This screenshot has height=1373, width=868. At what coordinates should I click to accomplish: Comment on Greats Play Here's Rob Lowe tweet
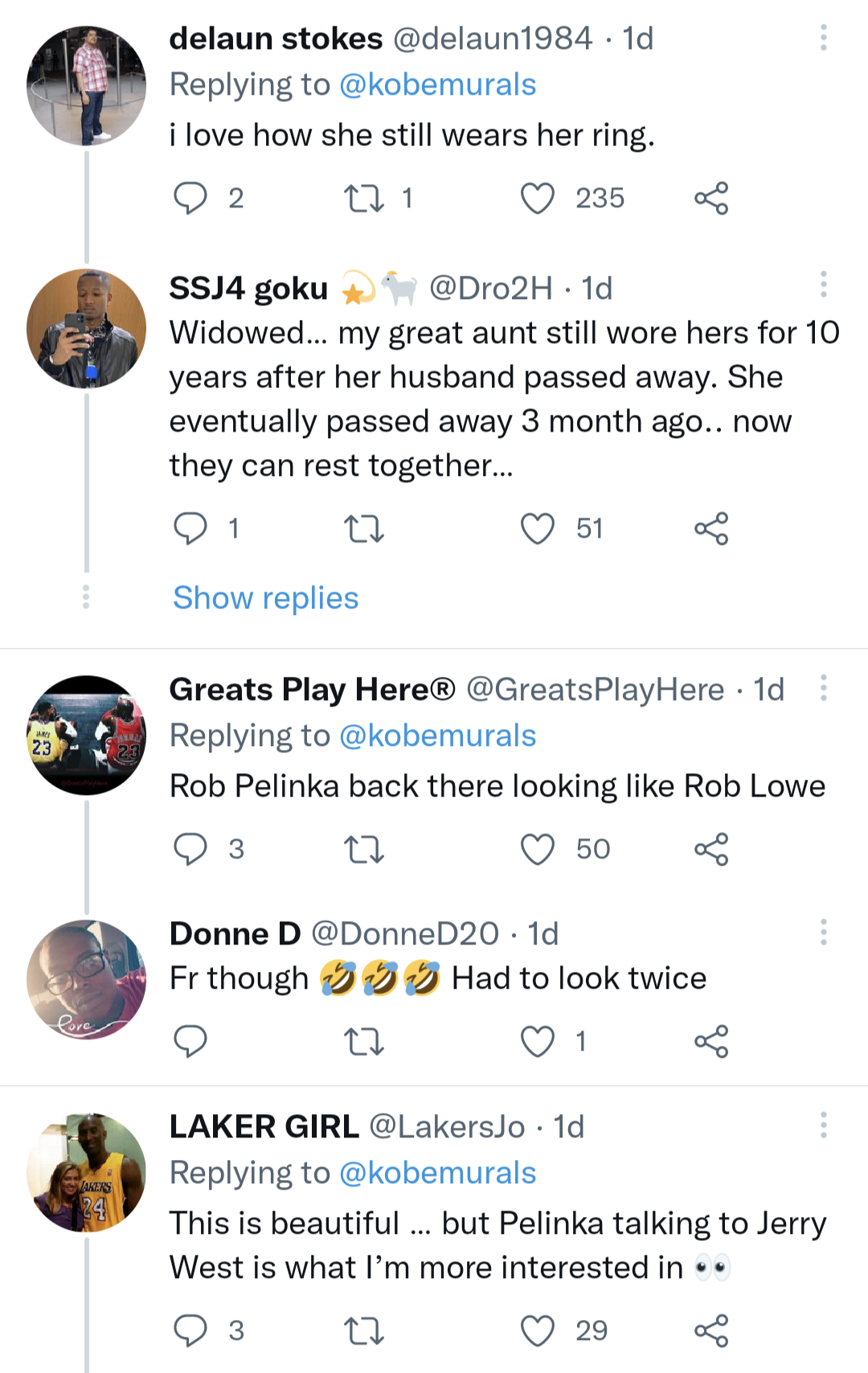190,850
